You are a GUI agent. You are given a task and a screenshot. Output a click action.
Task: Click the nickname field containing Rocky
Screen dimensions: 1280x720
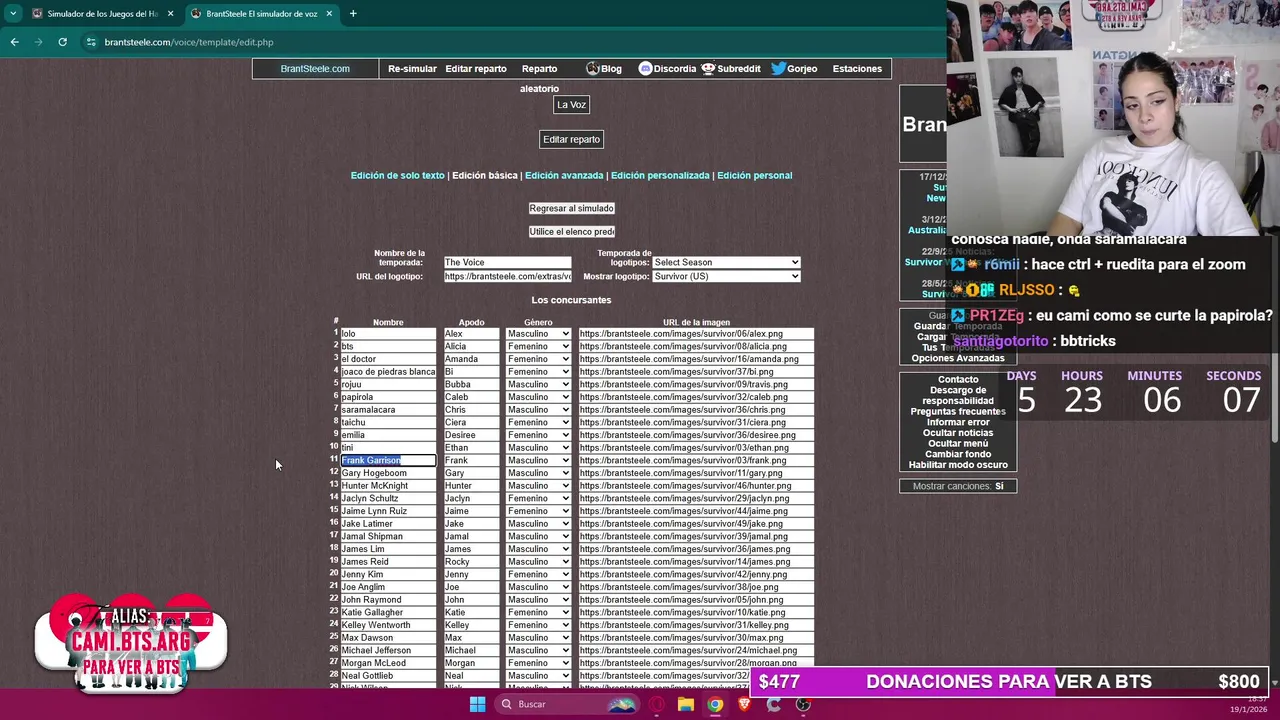[471, 562]
